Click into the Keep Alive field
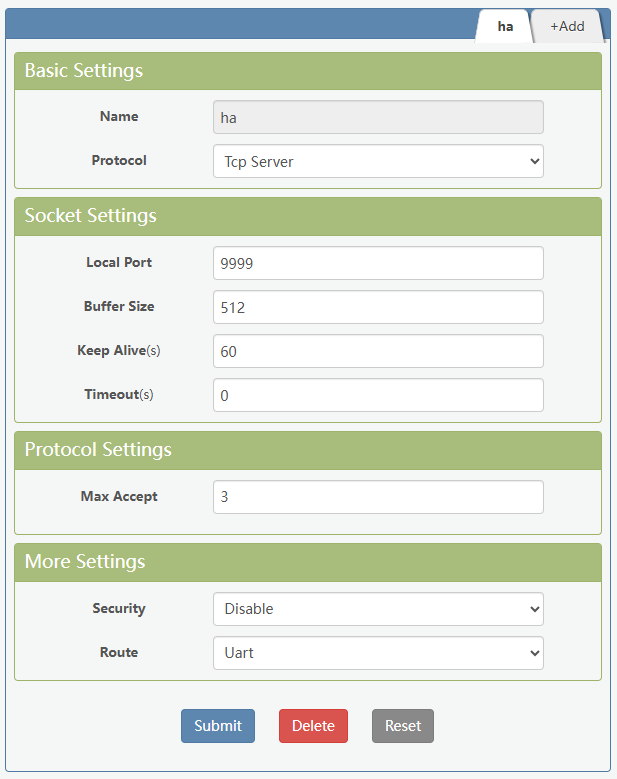Viewport: 617px width, 779px height. (x=378, y=351)
